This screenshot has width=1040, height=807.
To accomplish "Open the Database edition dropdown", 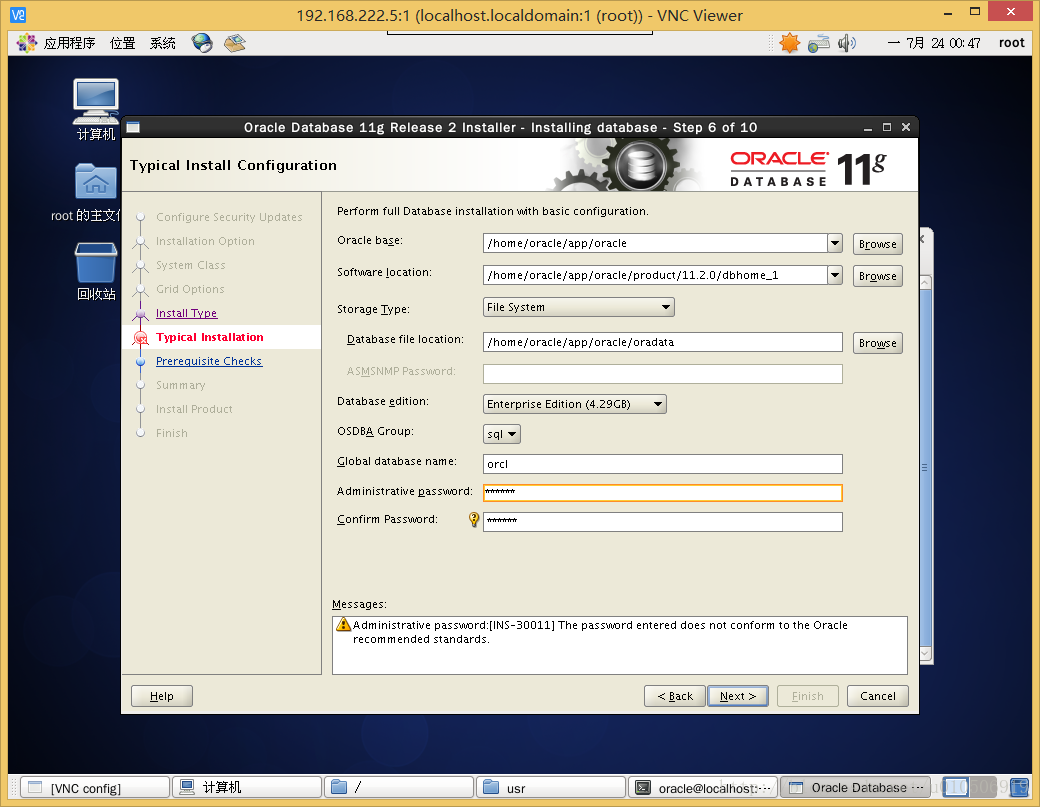I will (574, 404).
